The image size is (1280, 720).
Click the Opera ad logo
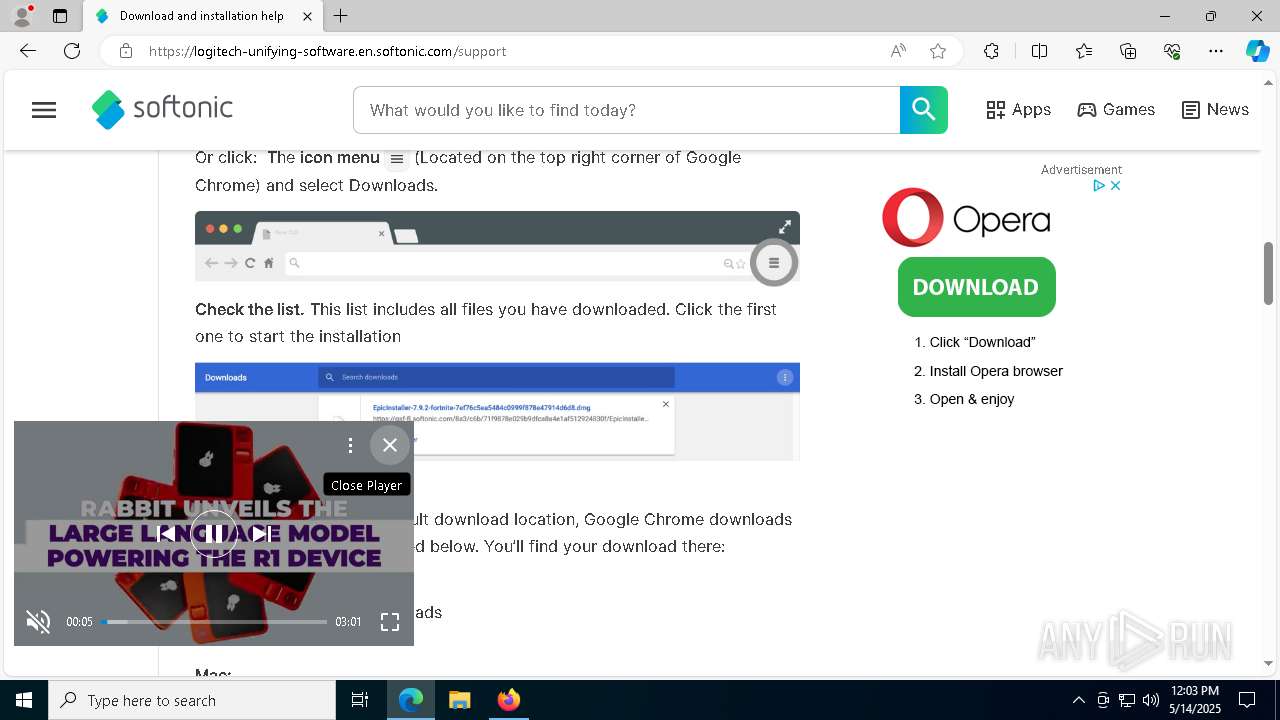(x=966, y=218)
